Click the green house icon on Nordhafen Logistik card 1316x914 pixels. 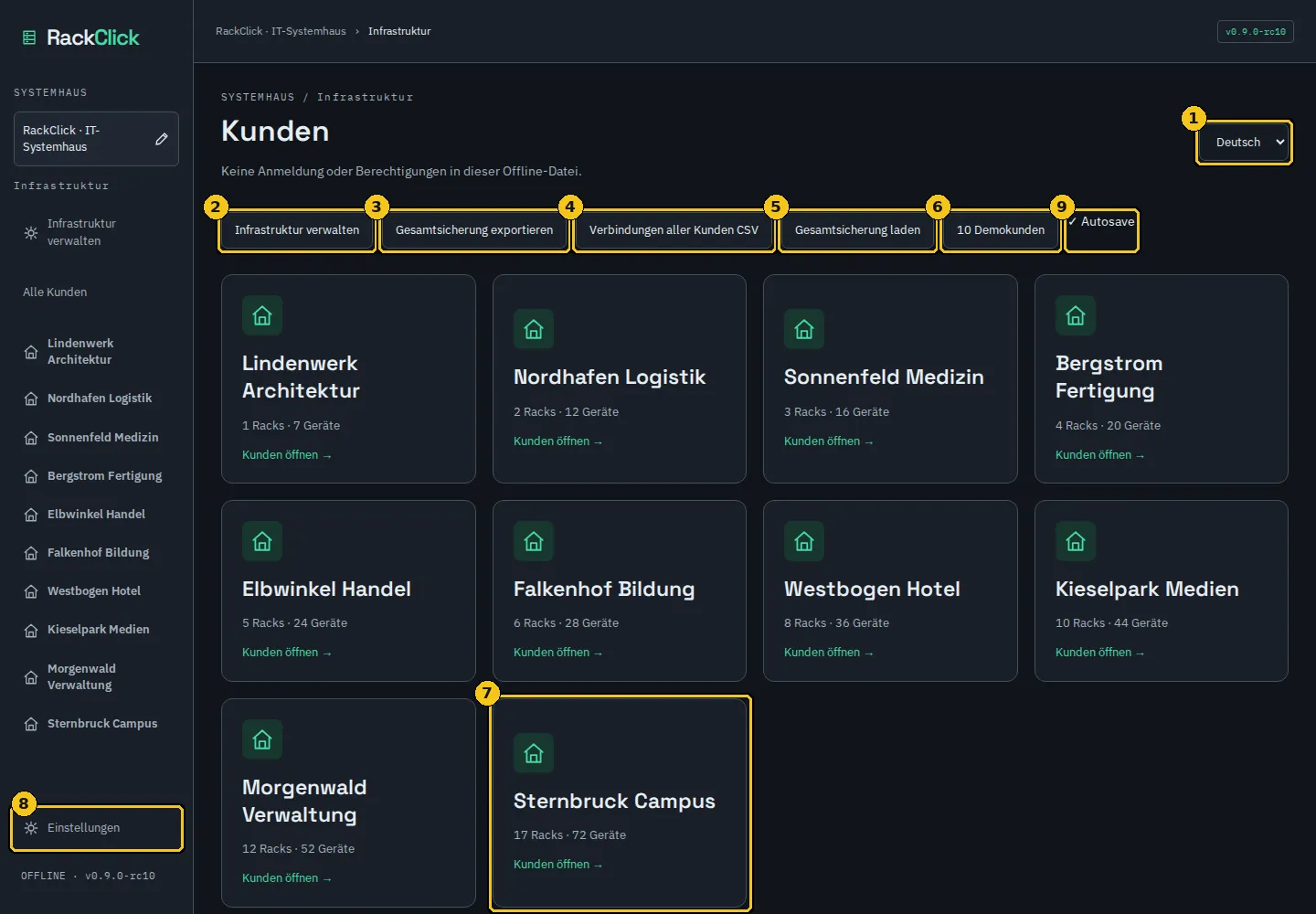click(x=534, y=329)
